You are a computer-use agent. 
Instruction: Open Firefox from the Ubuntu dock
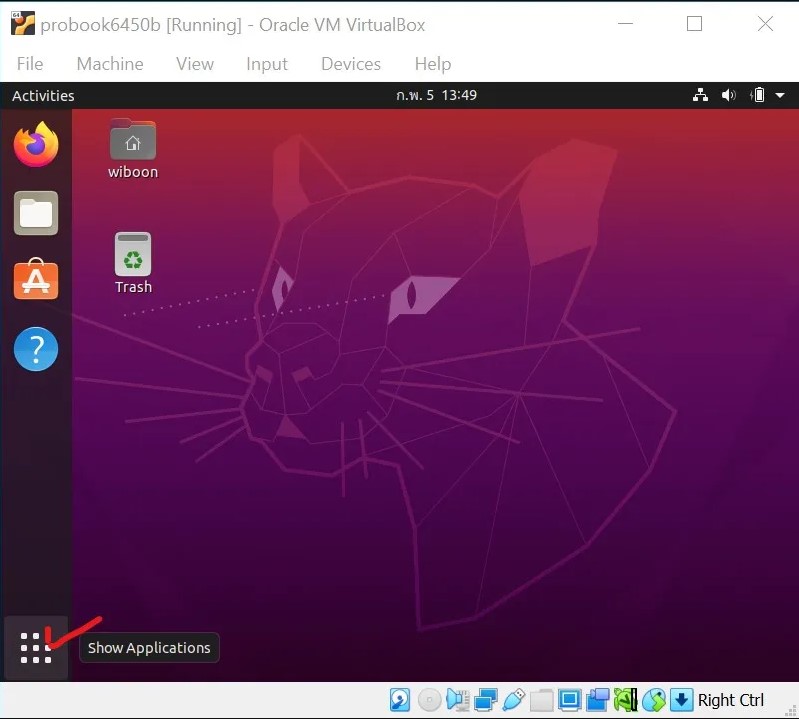tap(36, 146)
